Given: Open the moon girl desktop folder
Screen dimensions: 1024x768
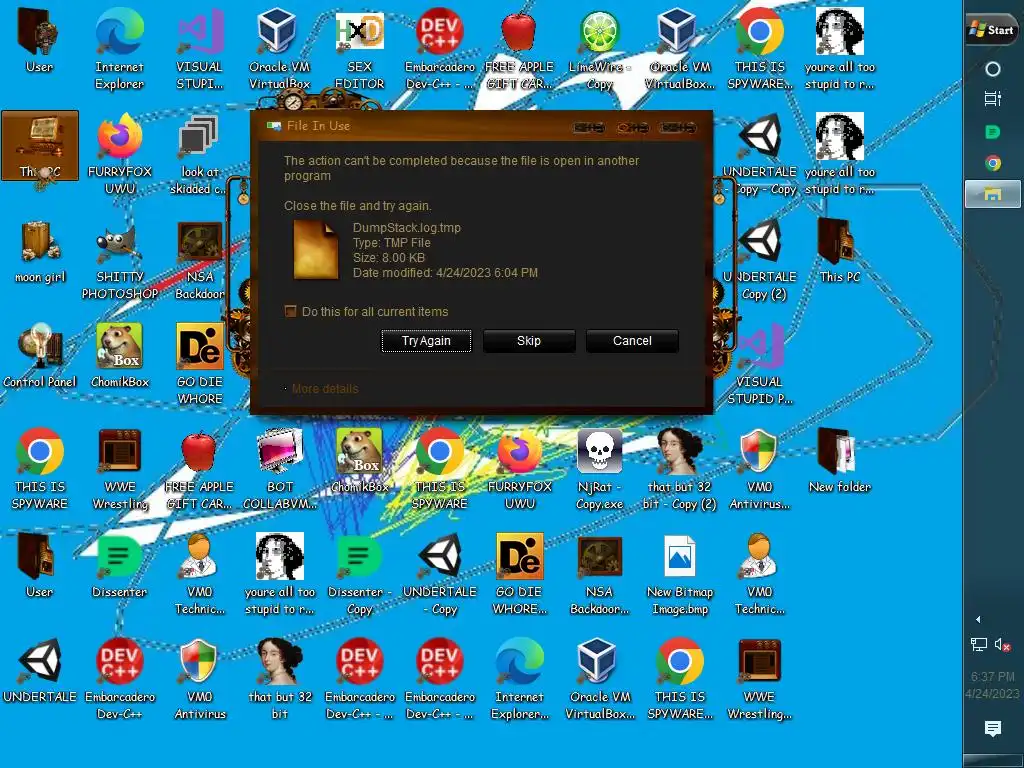Looking at the screenshot, I should [40, 251].
